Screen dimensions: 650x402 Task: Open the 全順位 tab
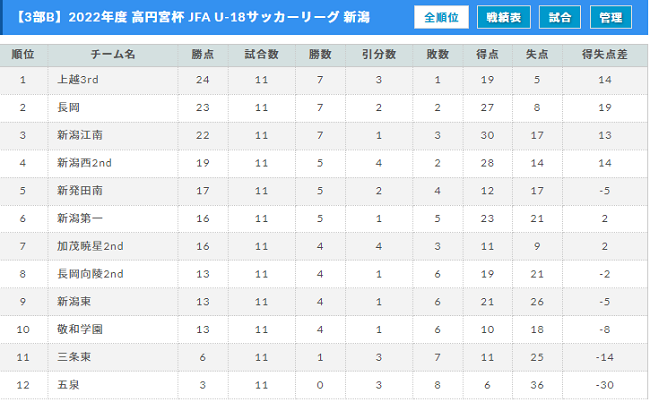[x=441, y=17]
